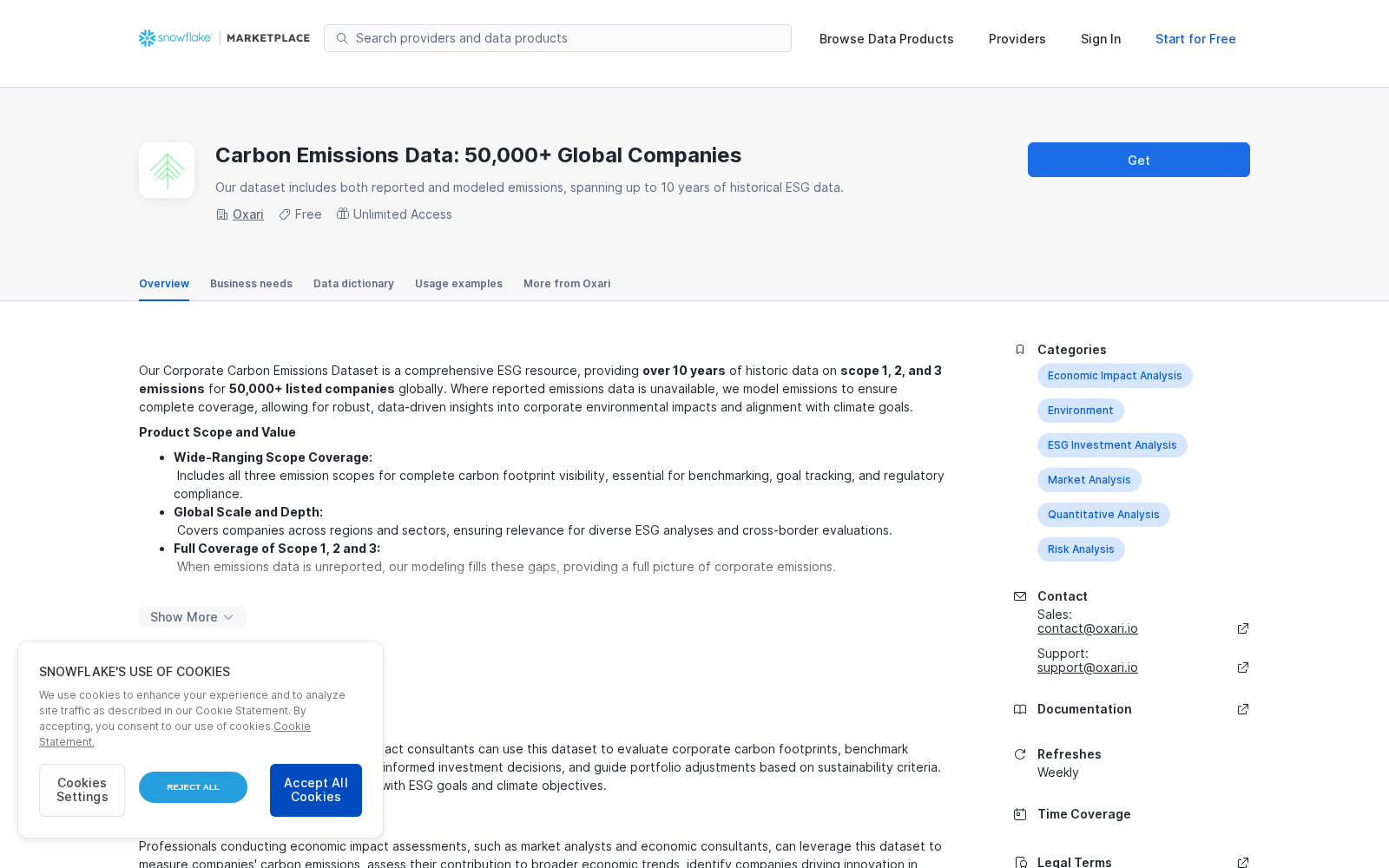Click the Weekly refresh value

[1058, 773]
